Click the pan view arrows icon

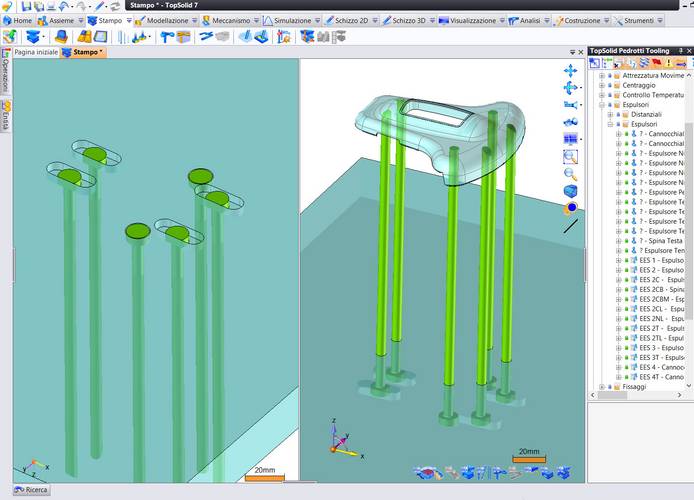point(570,70)
